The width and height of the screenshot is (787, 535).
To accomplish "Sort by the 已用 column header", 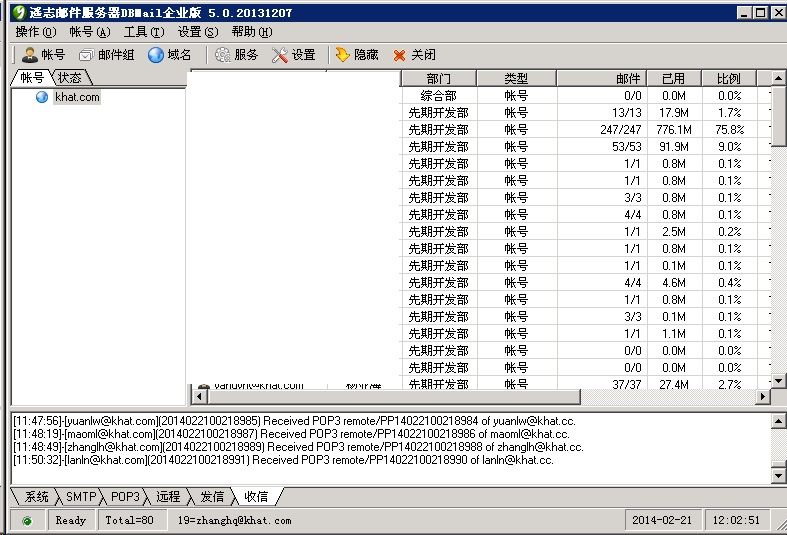I will pyautogui.click(x=674, y=78).
